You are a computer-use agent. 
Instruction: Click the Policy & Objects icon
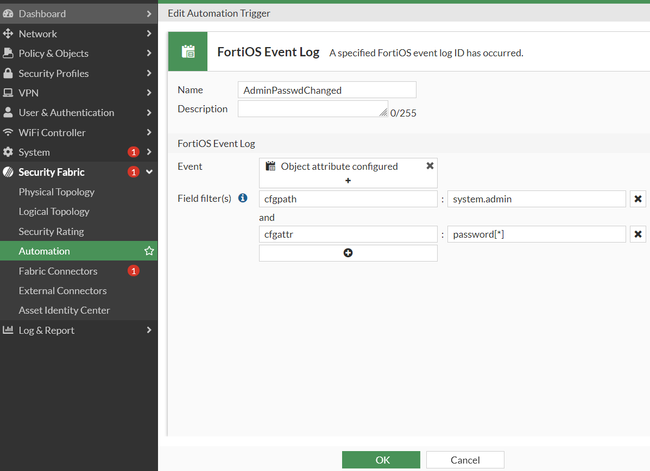pyautogui.click(x=8, y=53)
